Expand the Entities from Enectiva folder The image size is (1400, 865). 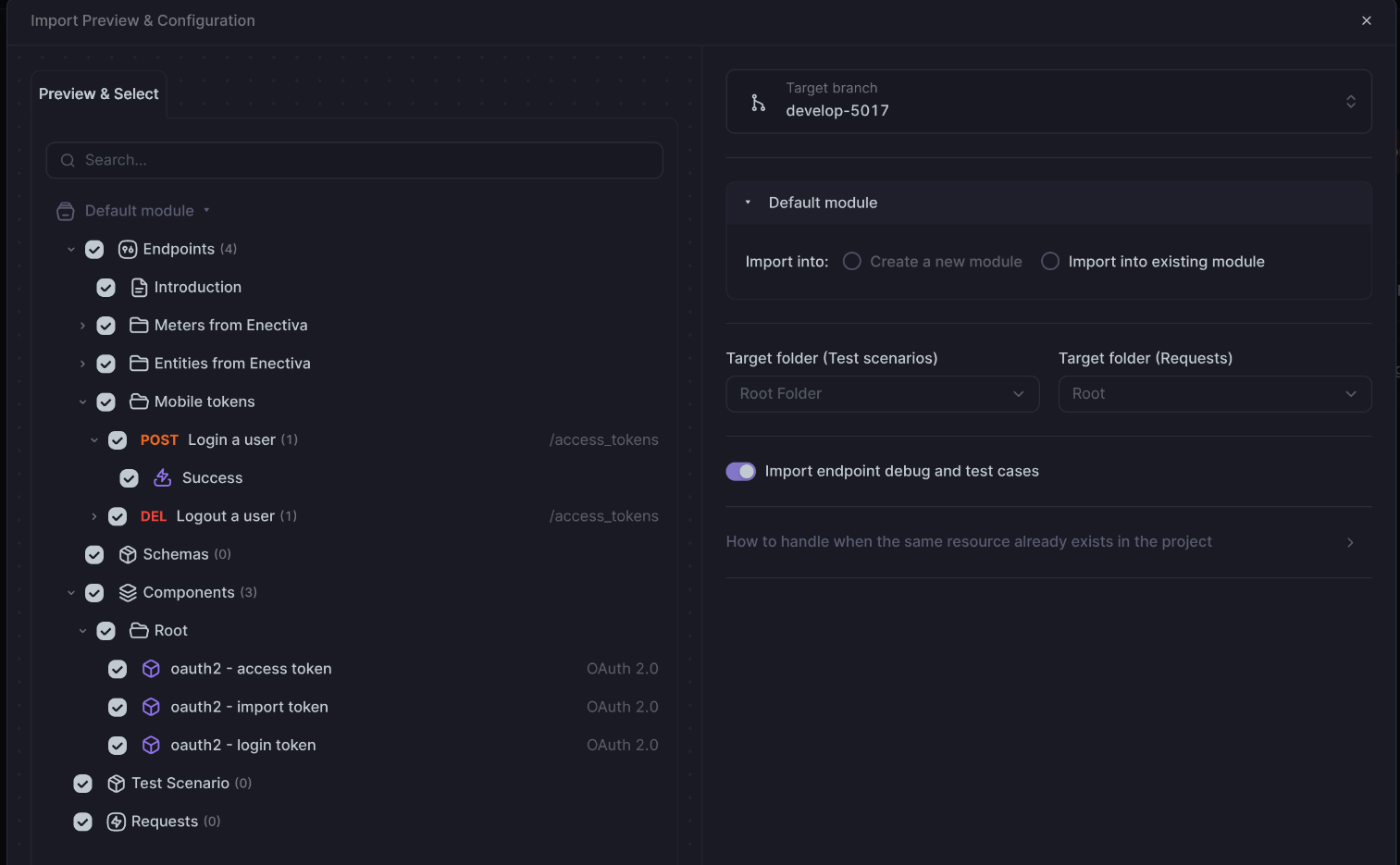point(82,364)
